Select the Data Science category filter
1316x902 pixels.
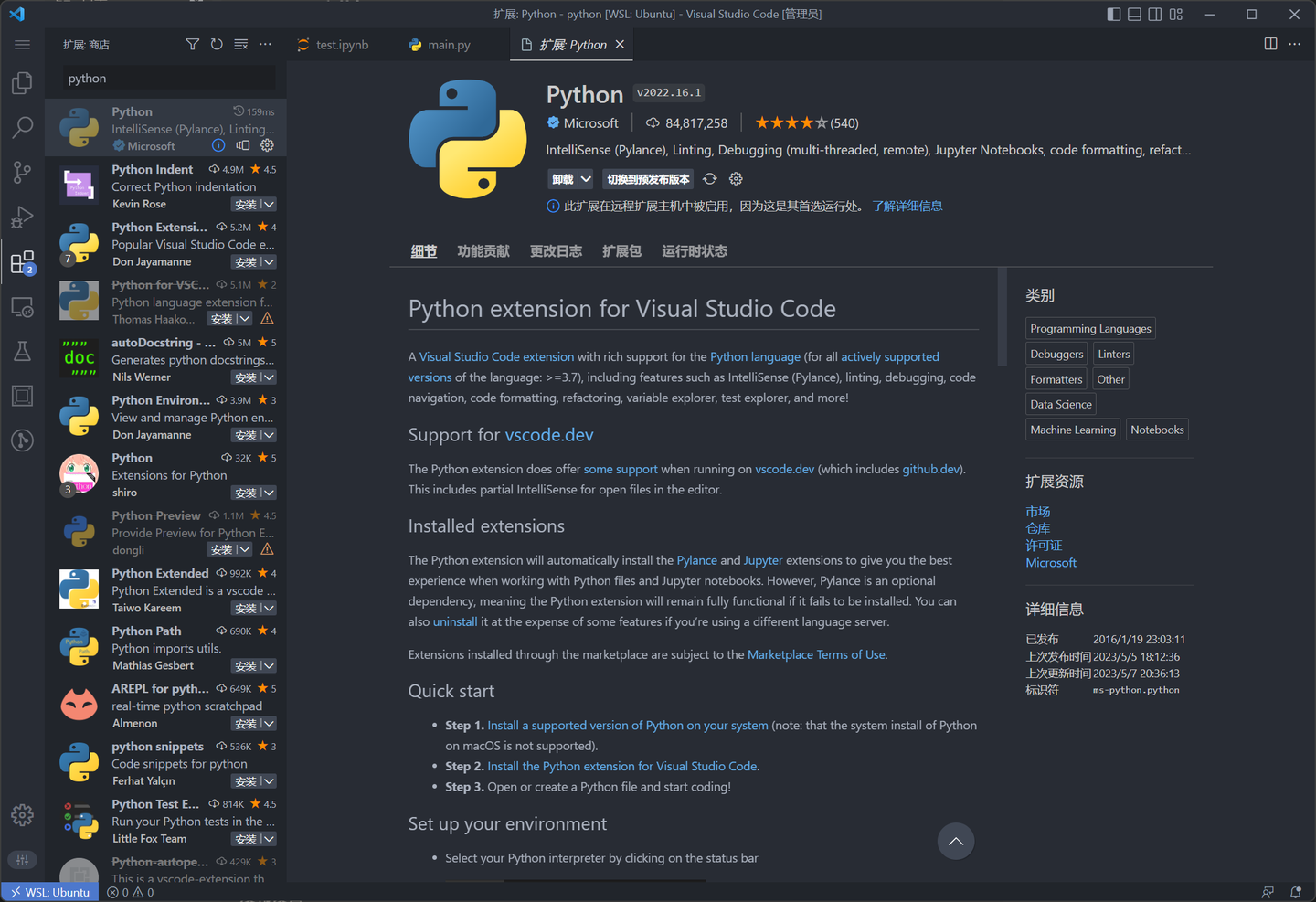tap(1060, 403)
